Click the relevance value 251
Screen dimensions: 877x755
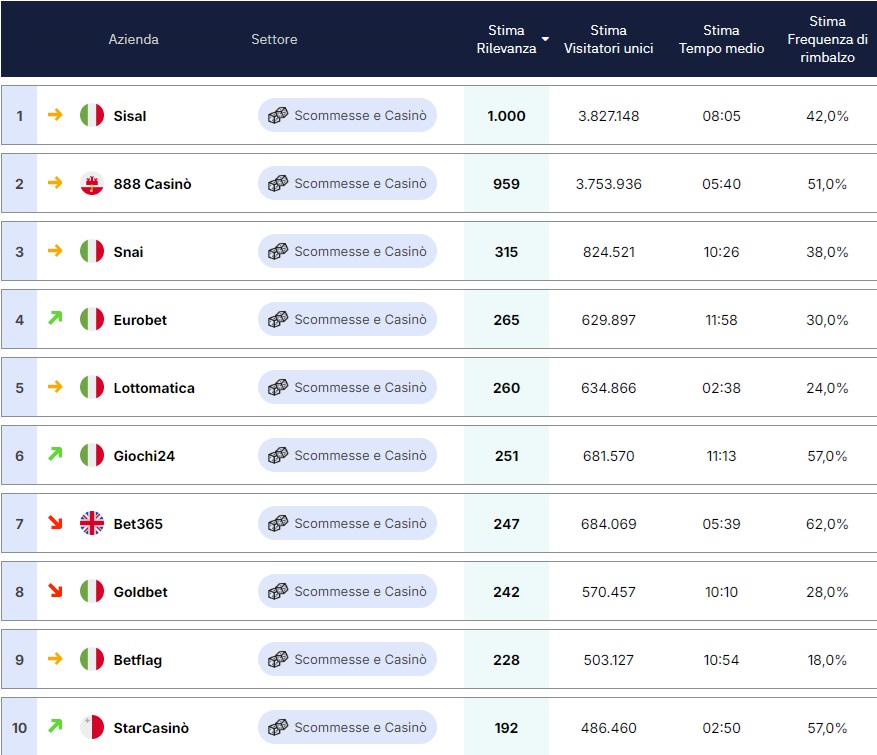[506, 456]
